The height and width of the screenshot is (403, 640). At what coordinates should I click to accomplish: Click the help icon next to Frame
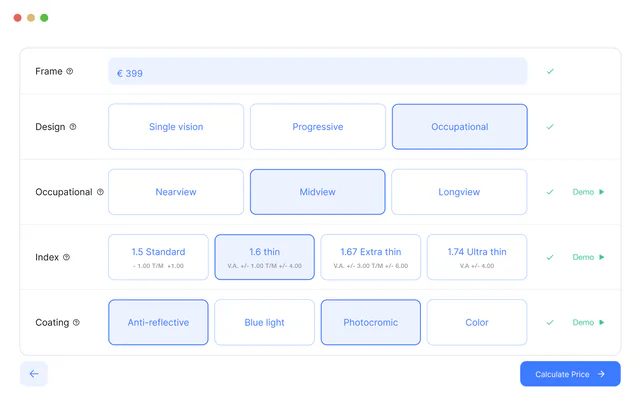[x=69, y=71]
